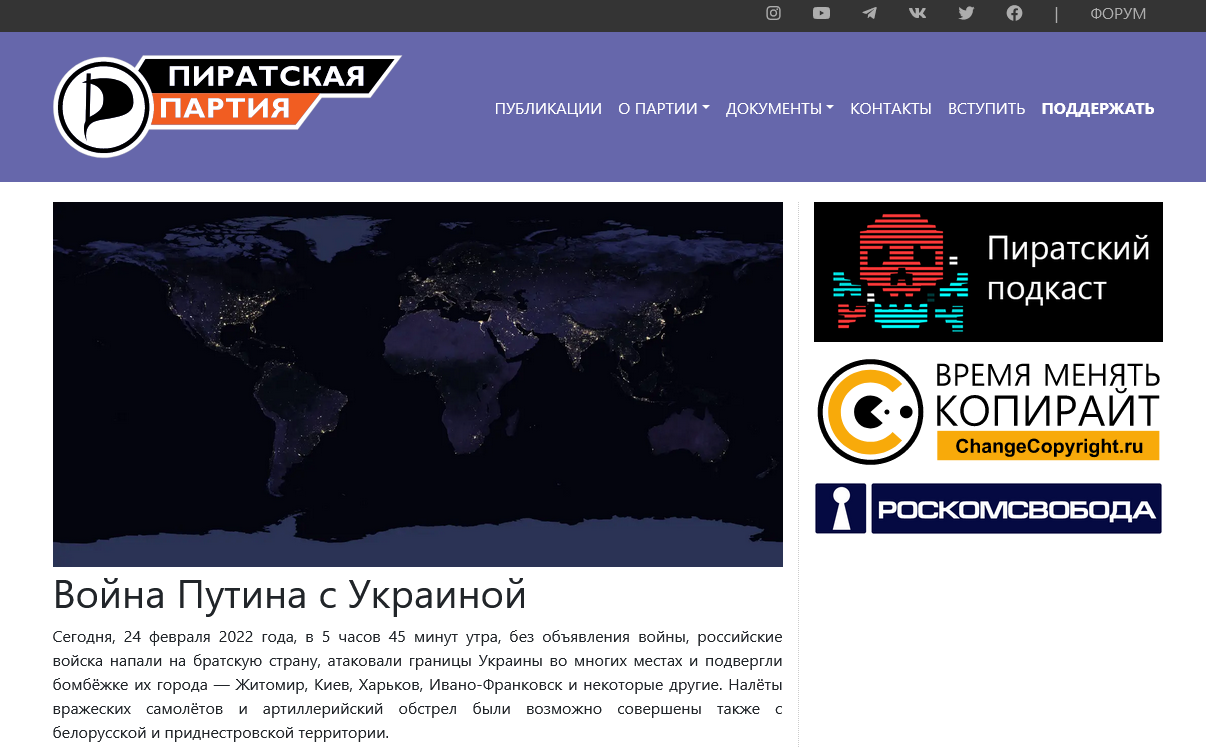Expand the «О ПАРТИИ» dropdown menu
The width and height of the screenshot is (1206, 748).
(663, 108)
